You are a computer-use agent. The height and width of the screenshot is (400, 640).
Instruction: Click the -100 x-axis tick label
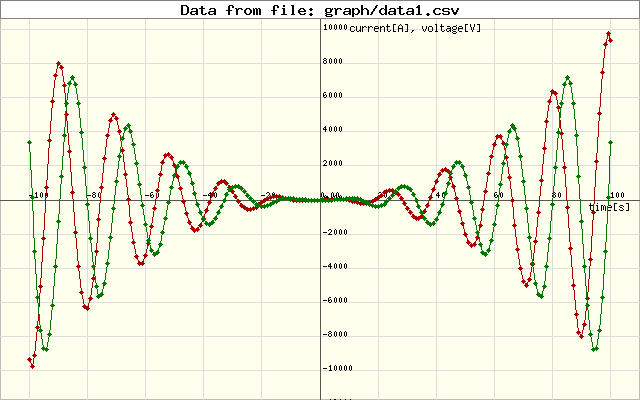(36, 195)
